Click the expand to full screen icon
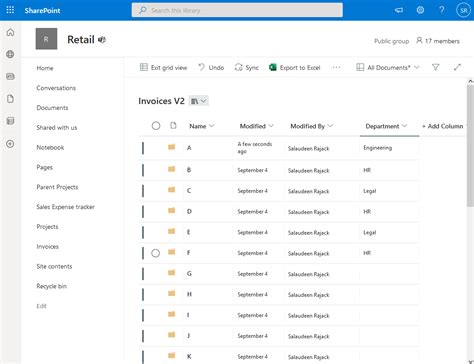 pos(457,67)
